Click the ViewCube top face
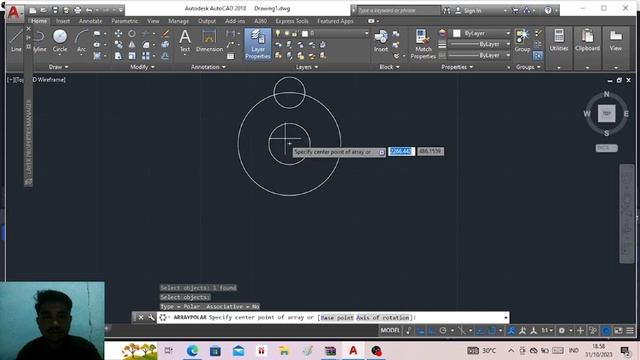 (x=607, y=113)
